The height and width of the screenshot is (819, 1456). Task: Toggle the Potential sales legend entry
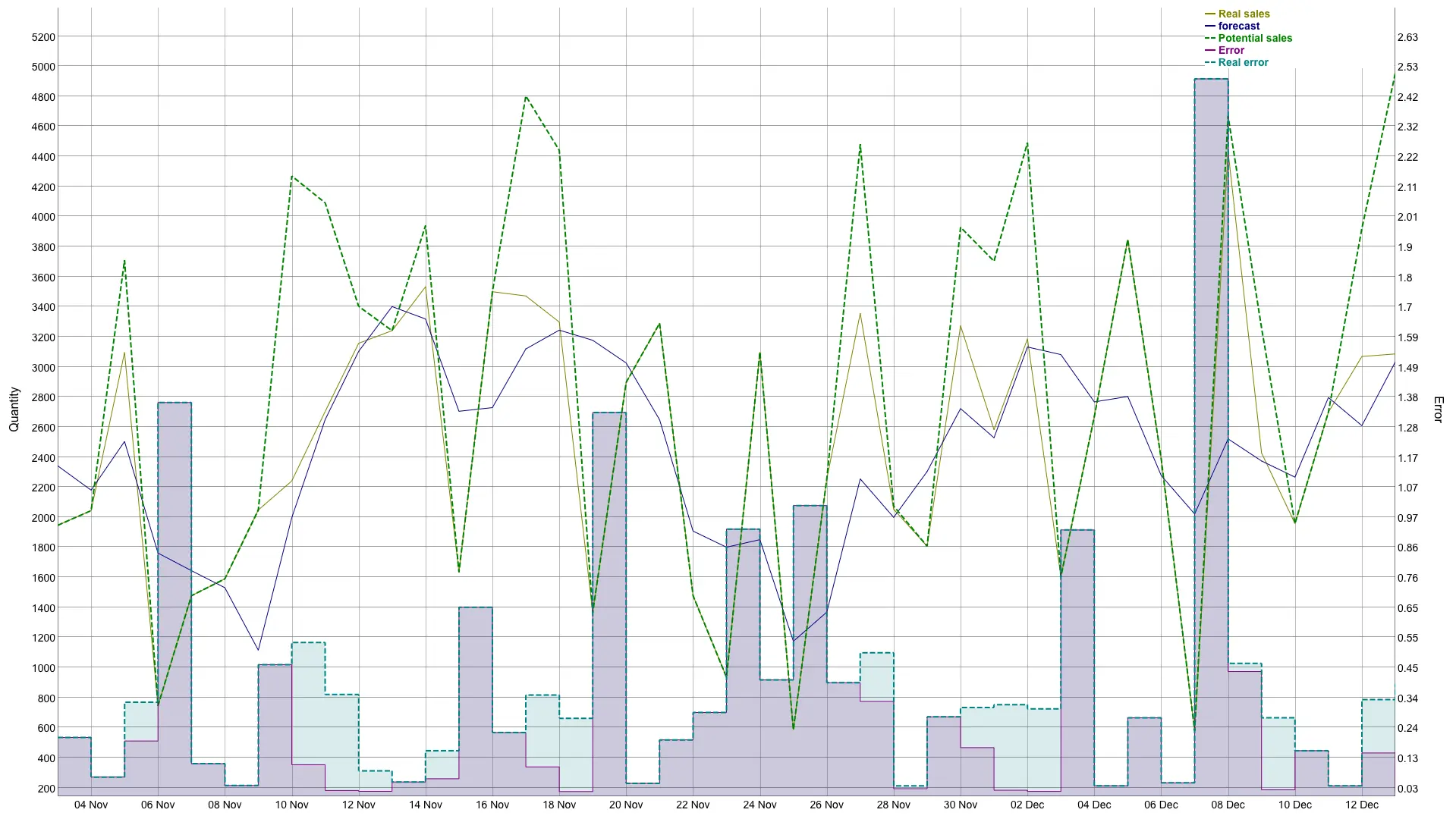pos(1249,38)
